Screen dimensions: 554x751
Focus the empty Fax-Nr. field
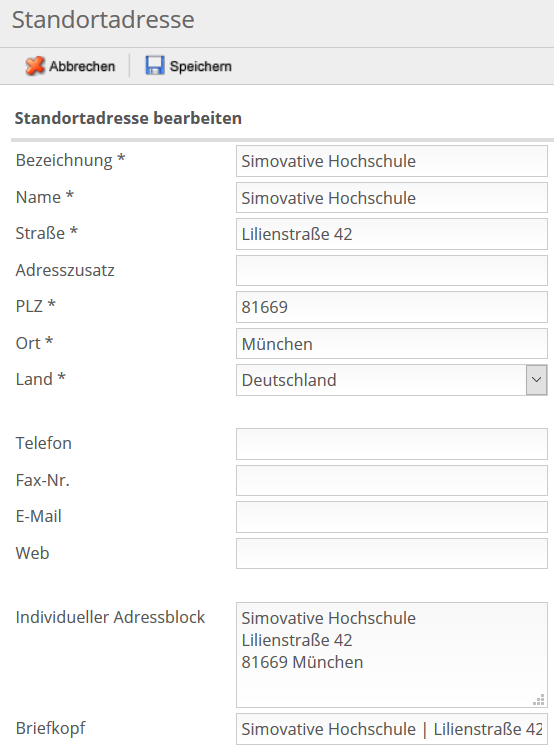point(392,480)
